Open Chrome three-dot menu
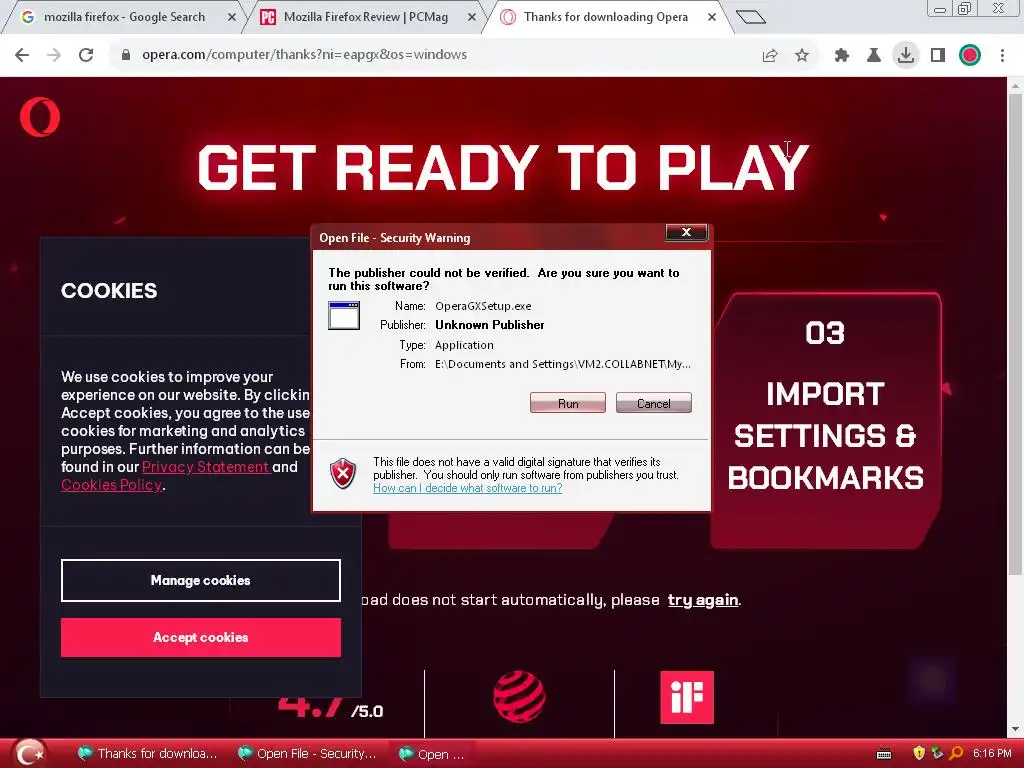Image resolution: width=1024 pixels, height=768 pixels. pyautogui.click(x=1002, y=56)
